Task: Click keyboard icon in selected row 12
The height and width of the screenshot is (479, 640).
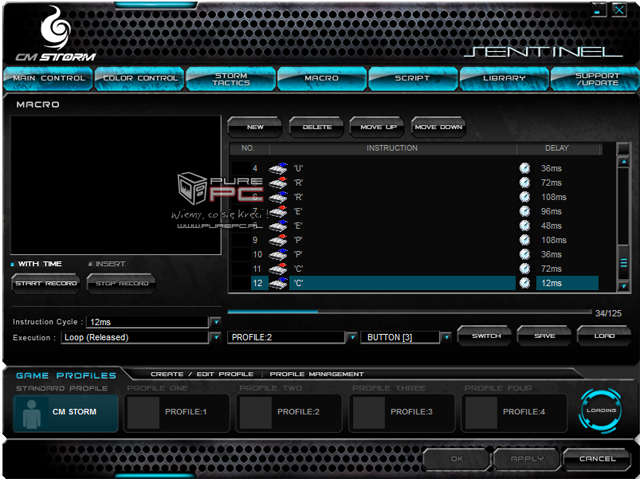Action: 278,283
